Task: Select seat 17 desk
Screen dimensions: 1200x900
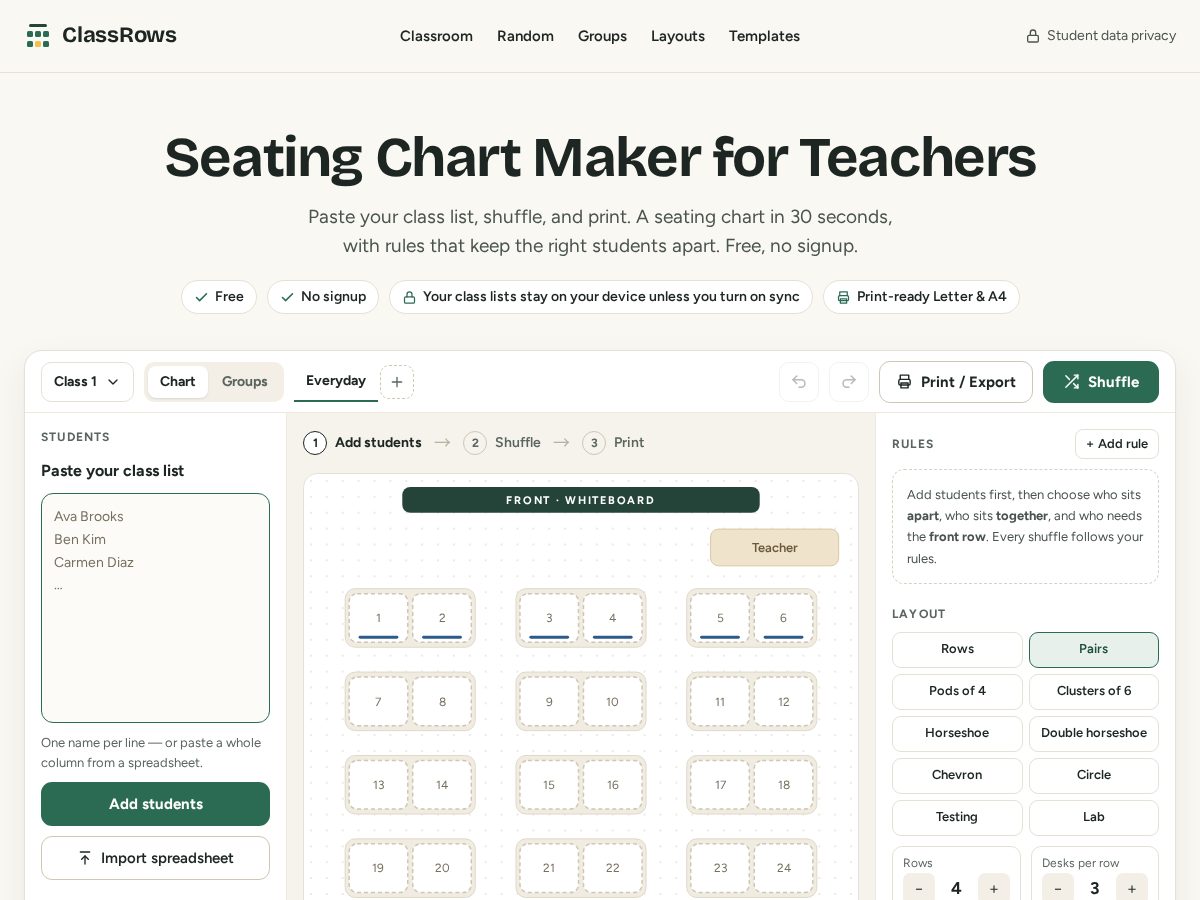Action: 720,785
